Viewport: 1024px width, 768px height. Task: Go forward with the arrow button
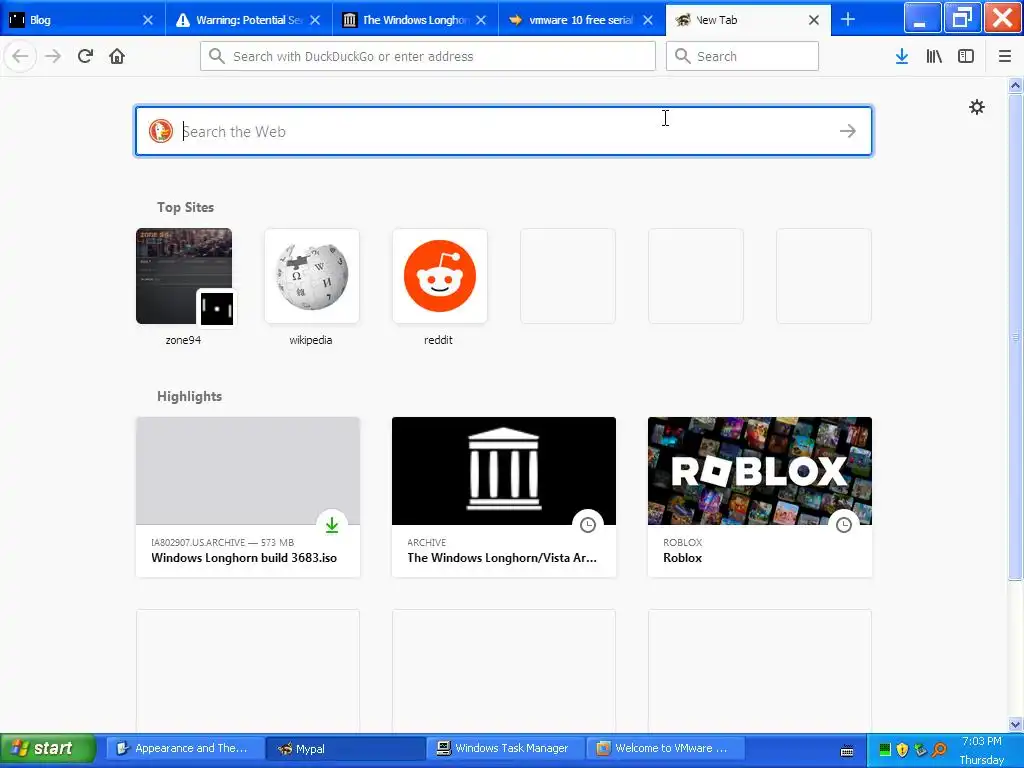click(53, 56)
